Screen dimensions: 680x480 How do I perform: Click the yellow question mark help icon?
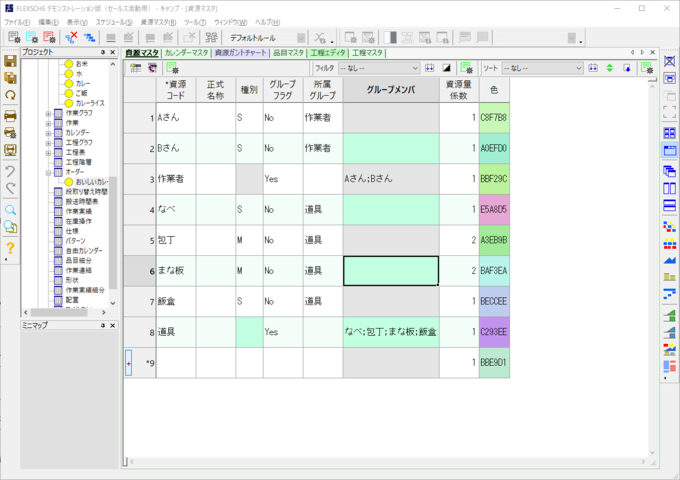tap(10, 248)
